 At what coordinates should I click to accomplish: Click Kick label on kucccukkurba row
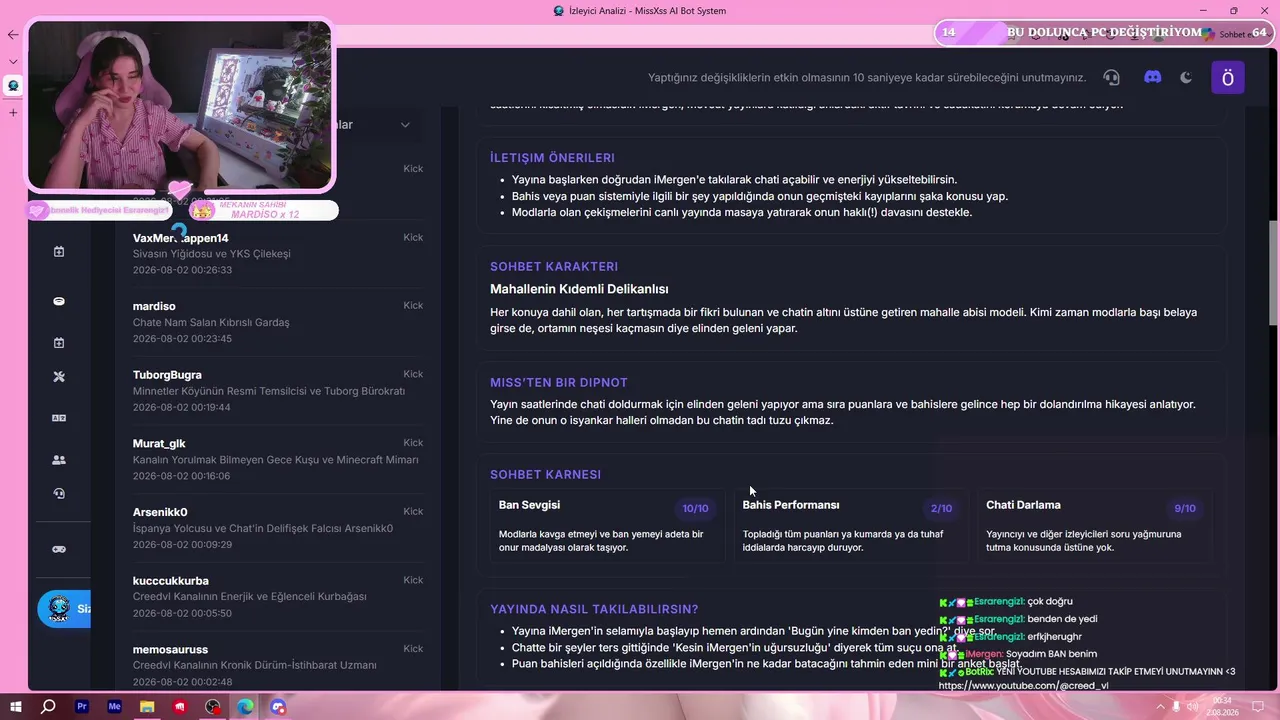413,580
